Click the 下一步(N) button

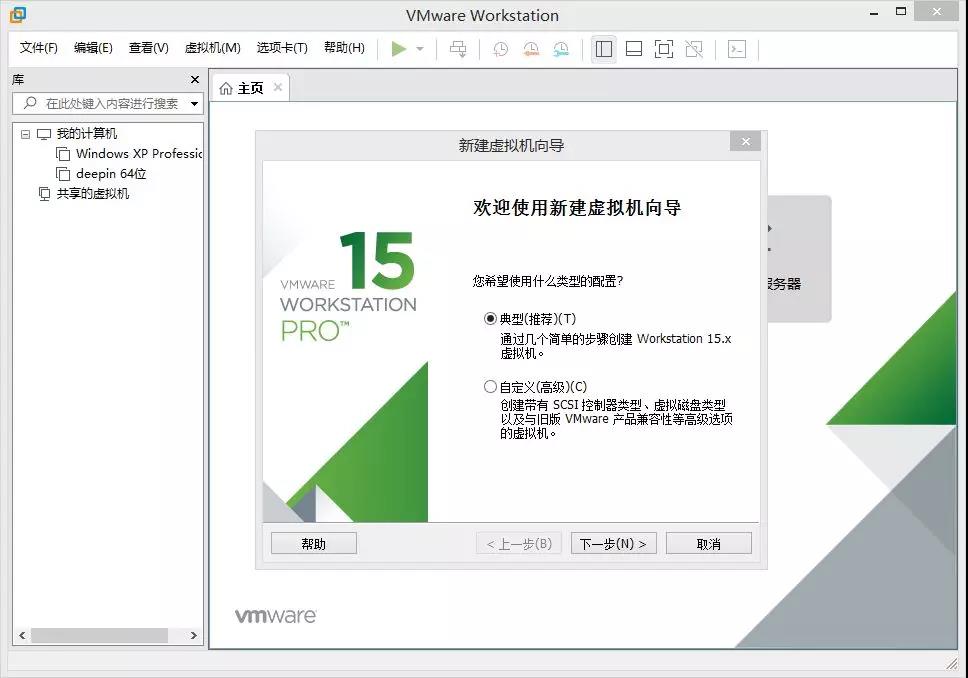click(613, 544)
